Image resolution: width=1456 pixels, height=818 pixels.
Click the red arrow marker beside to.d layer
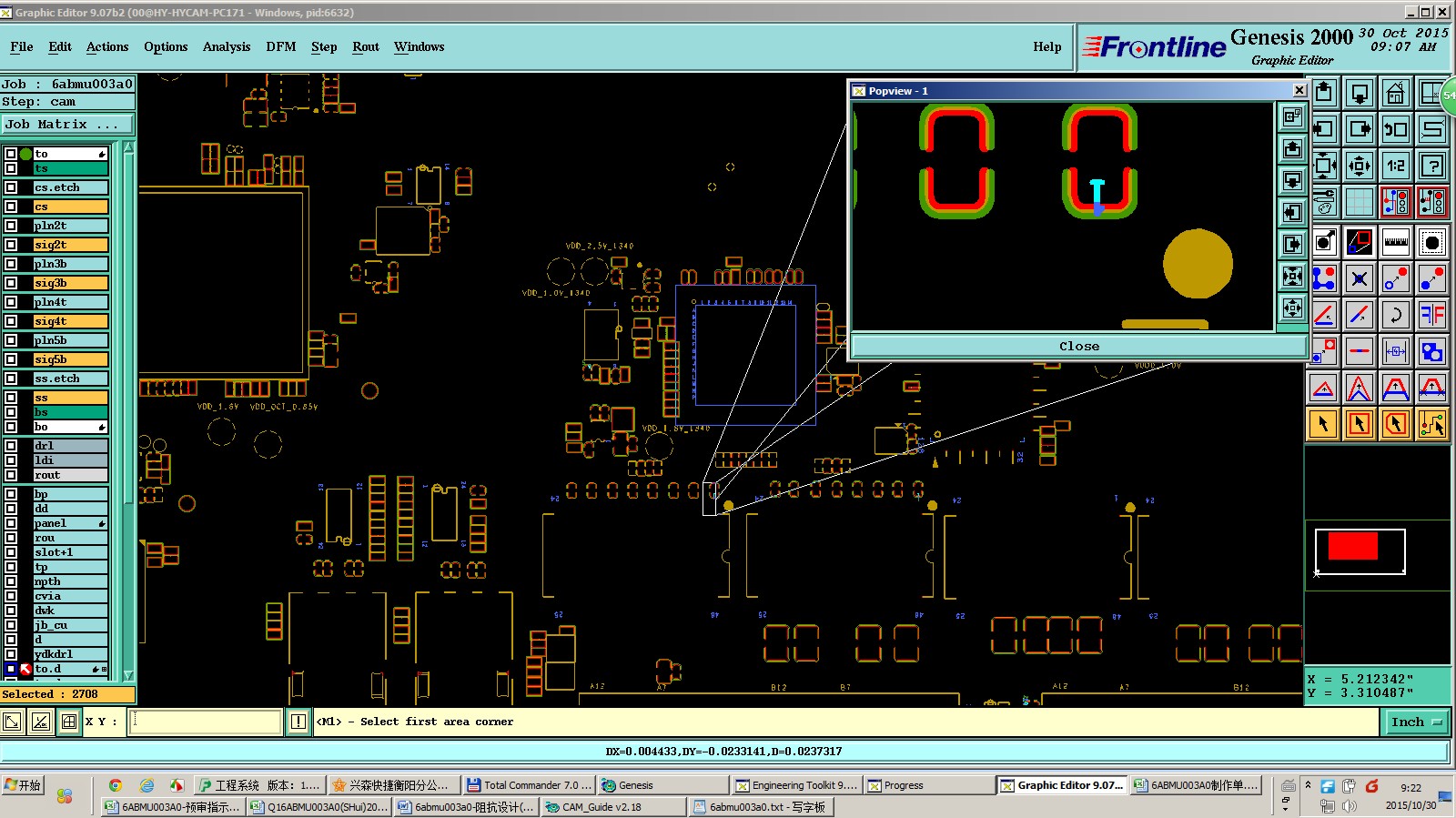25,669
